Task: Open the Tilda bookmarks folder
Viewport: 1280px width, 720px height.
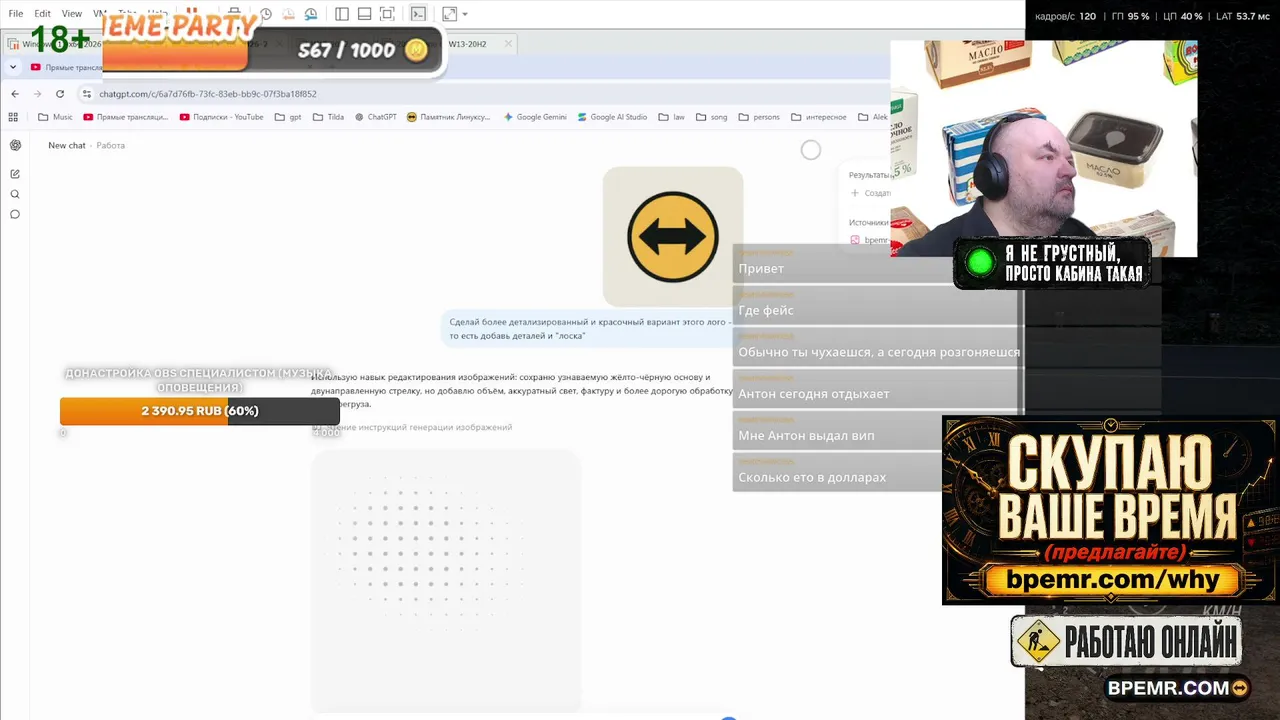Action: click(x=328, y=117)
